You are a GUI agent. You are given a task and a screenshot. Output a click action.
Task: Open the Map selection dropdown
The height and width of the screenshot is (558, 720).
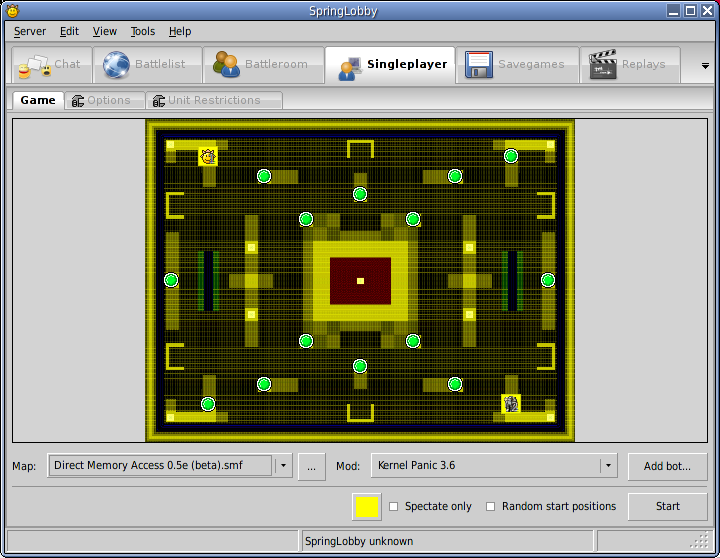tap(283, 466)
